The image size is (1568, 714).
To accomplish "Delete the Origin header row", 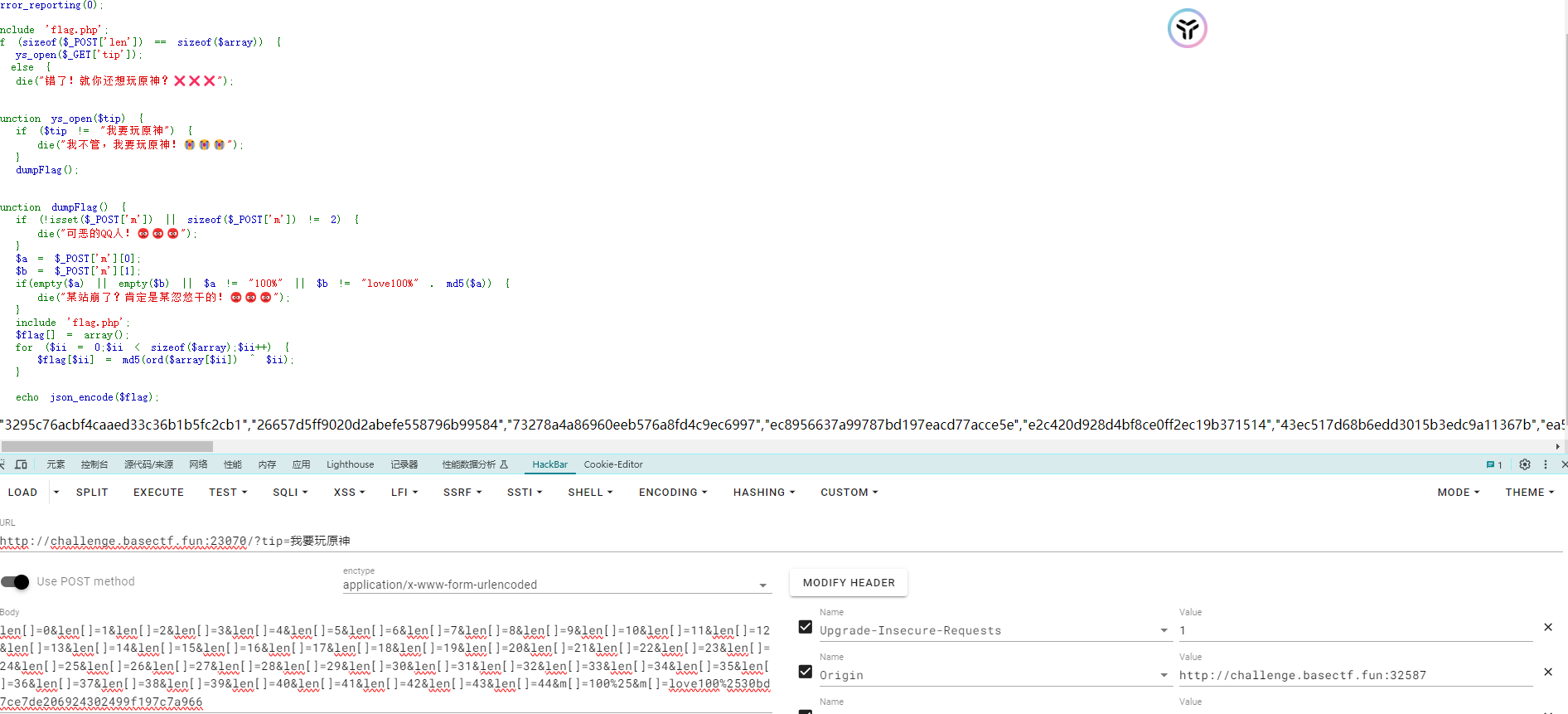I will 1547,673.
